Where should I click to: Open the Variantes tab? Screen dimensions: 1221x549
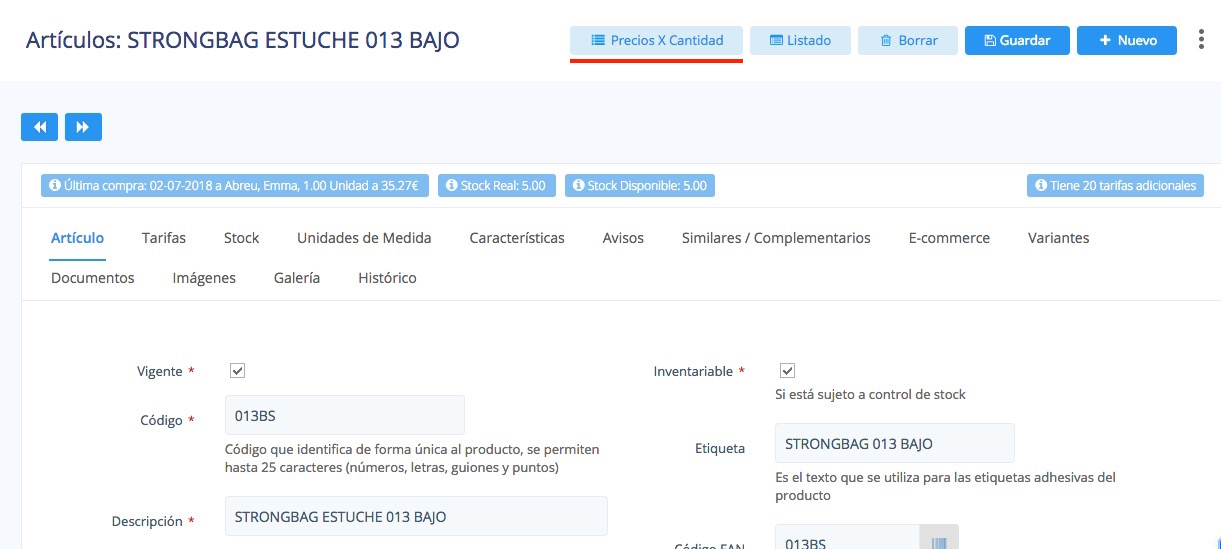pyautogui.click(x=1058, y=238)
